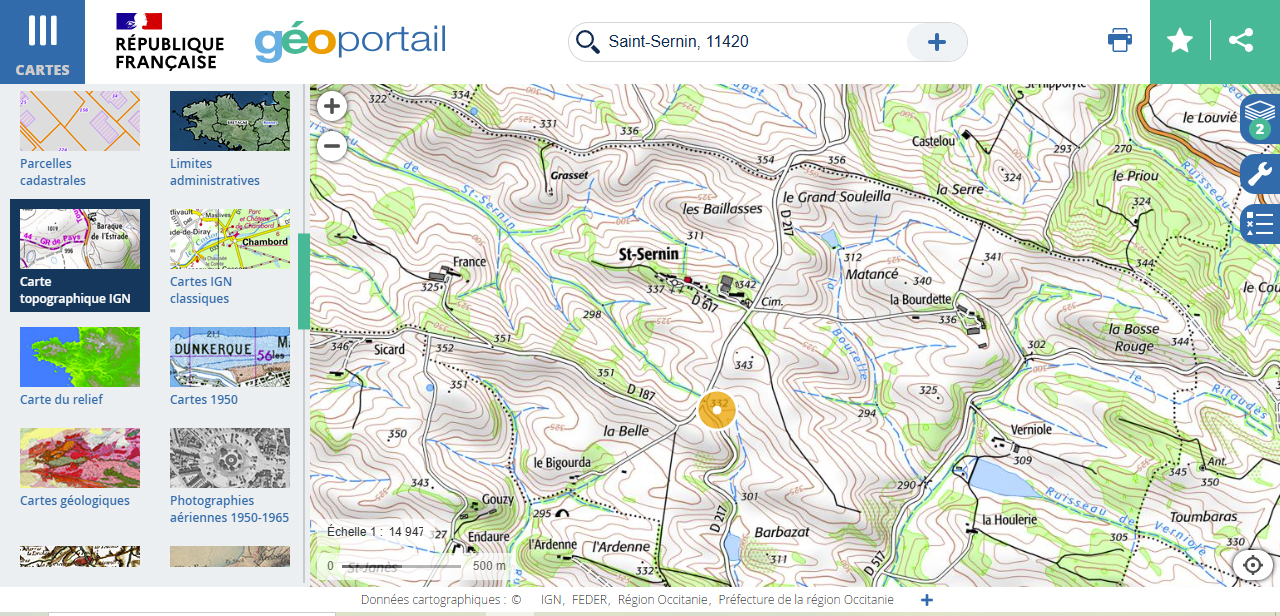Click the IGN attribution link
Image resolution: width=1280 pixels, height=616 pixels.
550,600
